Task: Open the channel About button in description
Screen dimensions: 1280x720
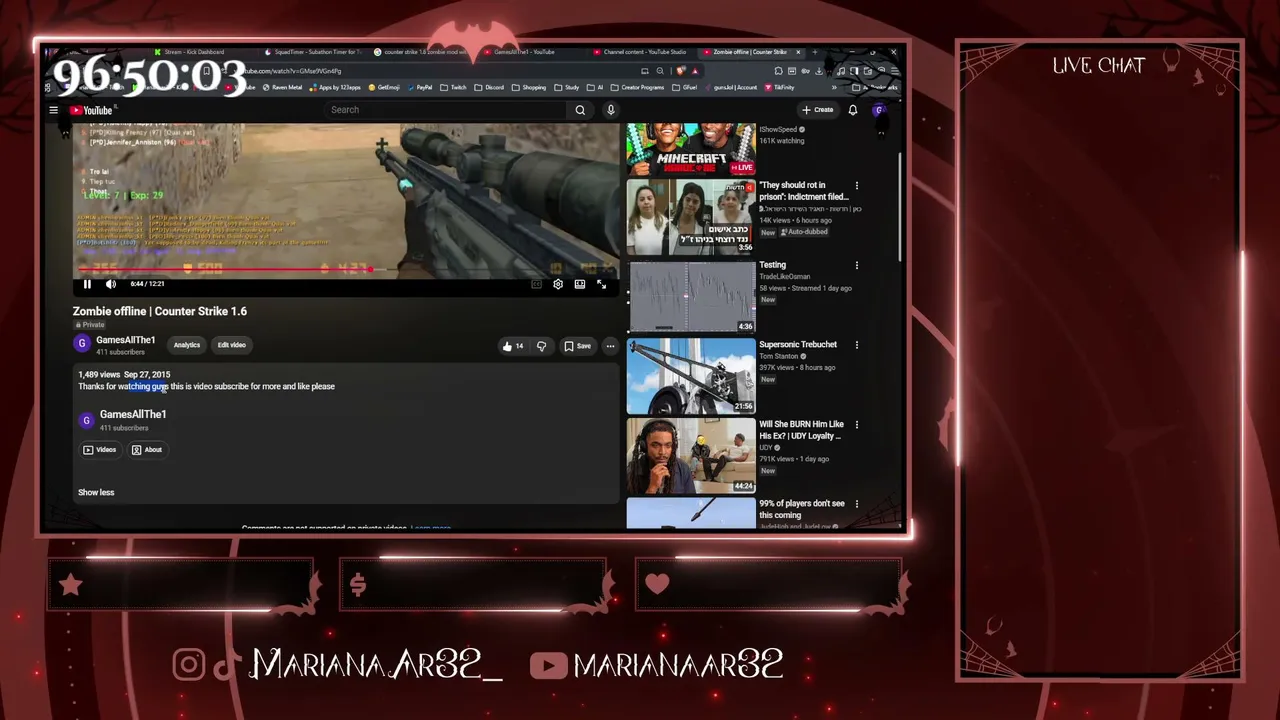Action: pos(147,450)
